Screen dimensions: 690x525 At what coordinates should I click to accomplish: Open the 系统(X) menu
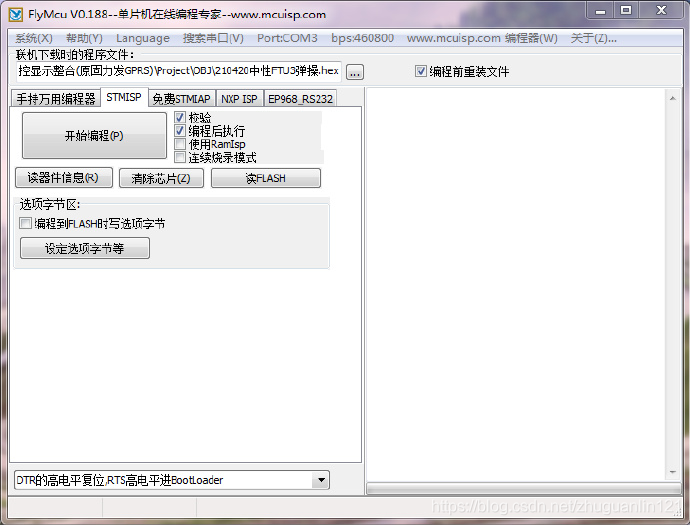pos(34,38)
